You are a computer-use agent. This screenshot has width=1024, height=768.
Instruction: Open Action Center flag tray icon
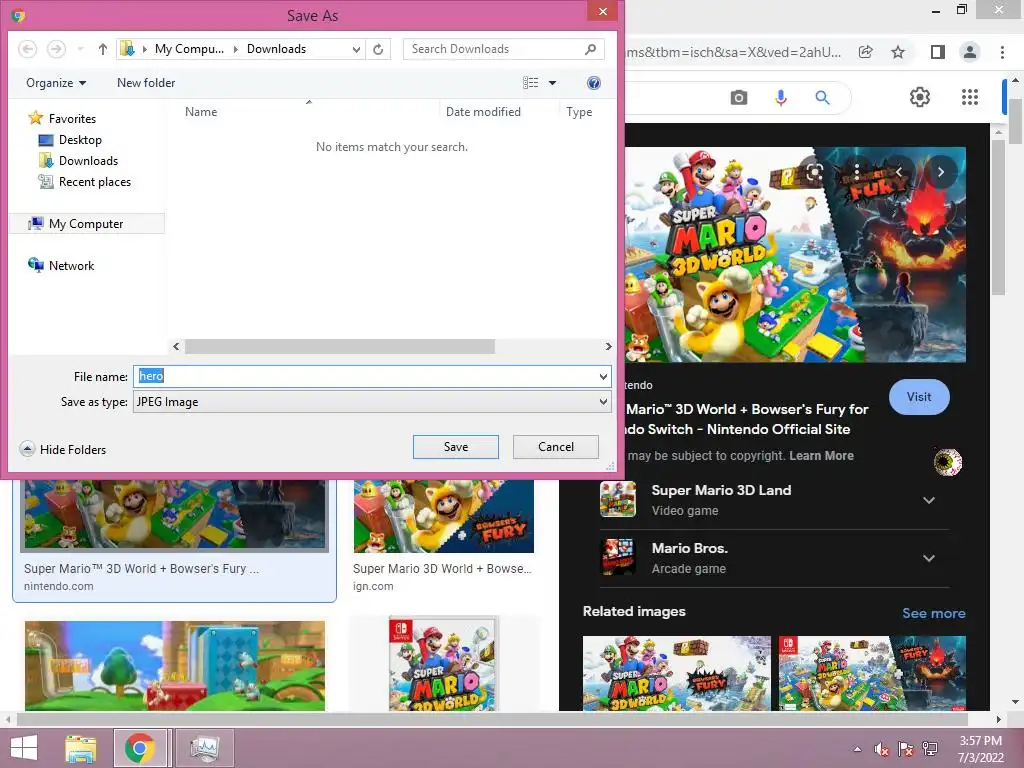point(905,749)
